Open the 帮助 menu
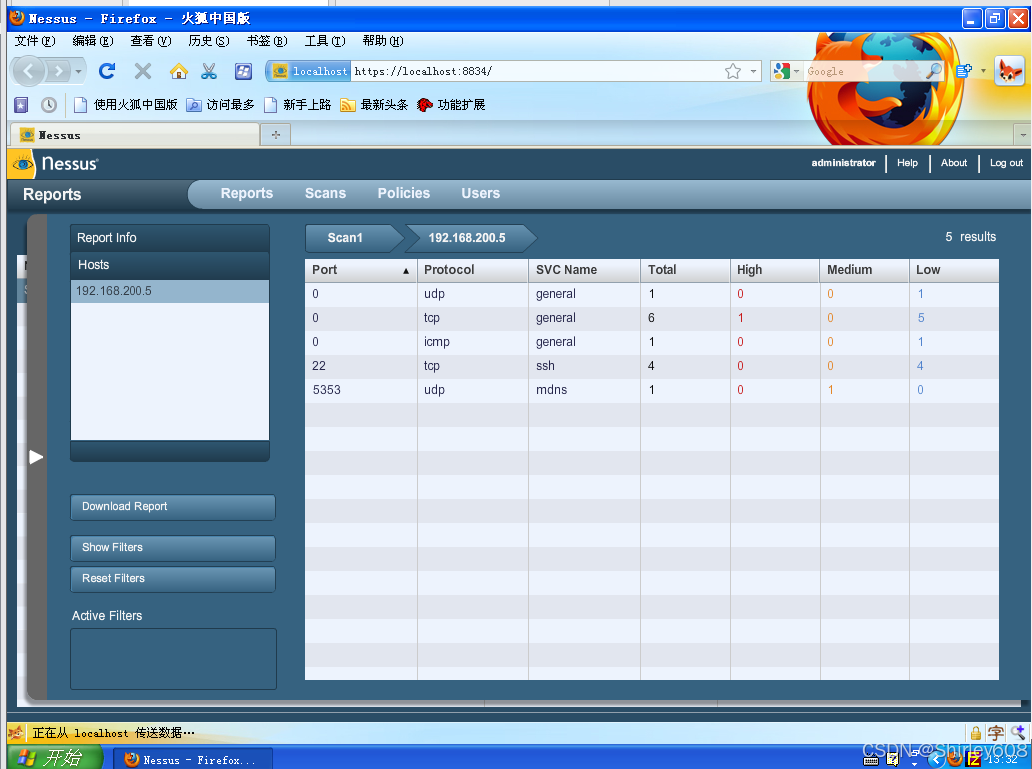Screen dimensions: 1032x769 [382, 41]
